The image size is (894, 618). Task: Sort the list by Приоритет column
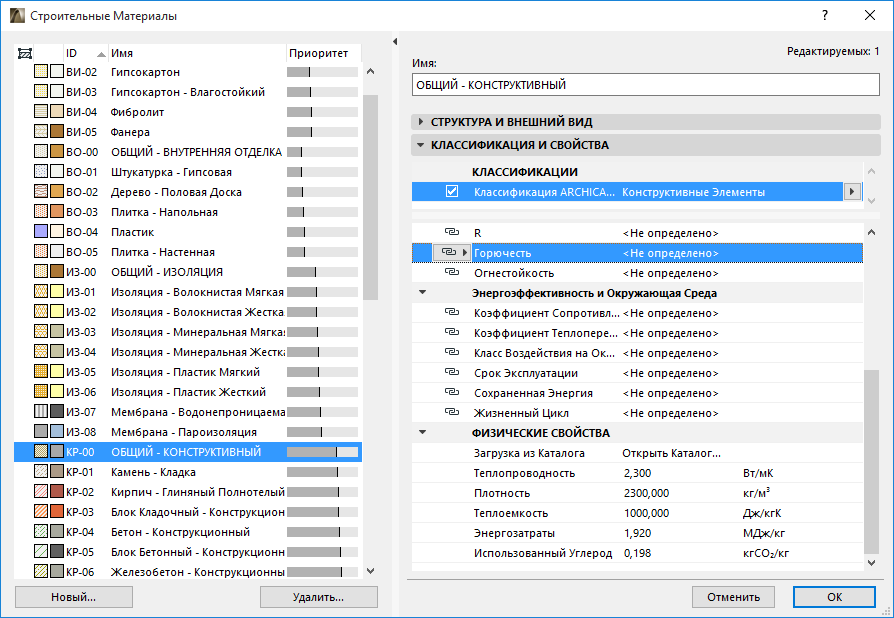(323, 53)
